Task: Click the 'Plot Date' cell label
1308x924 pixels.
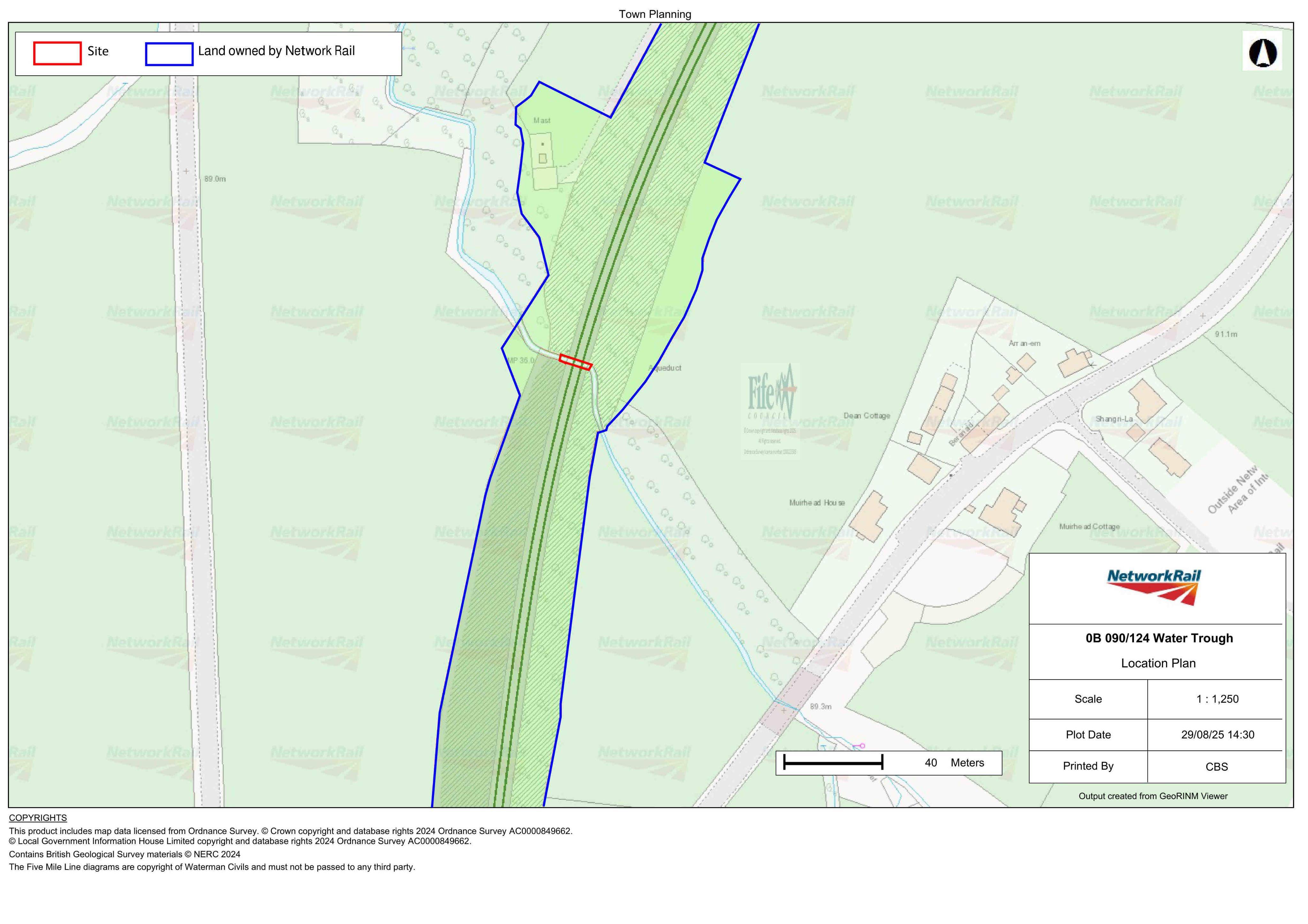Action: coord(1088,735)
